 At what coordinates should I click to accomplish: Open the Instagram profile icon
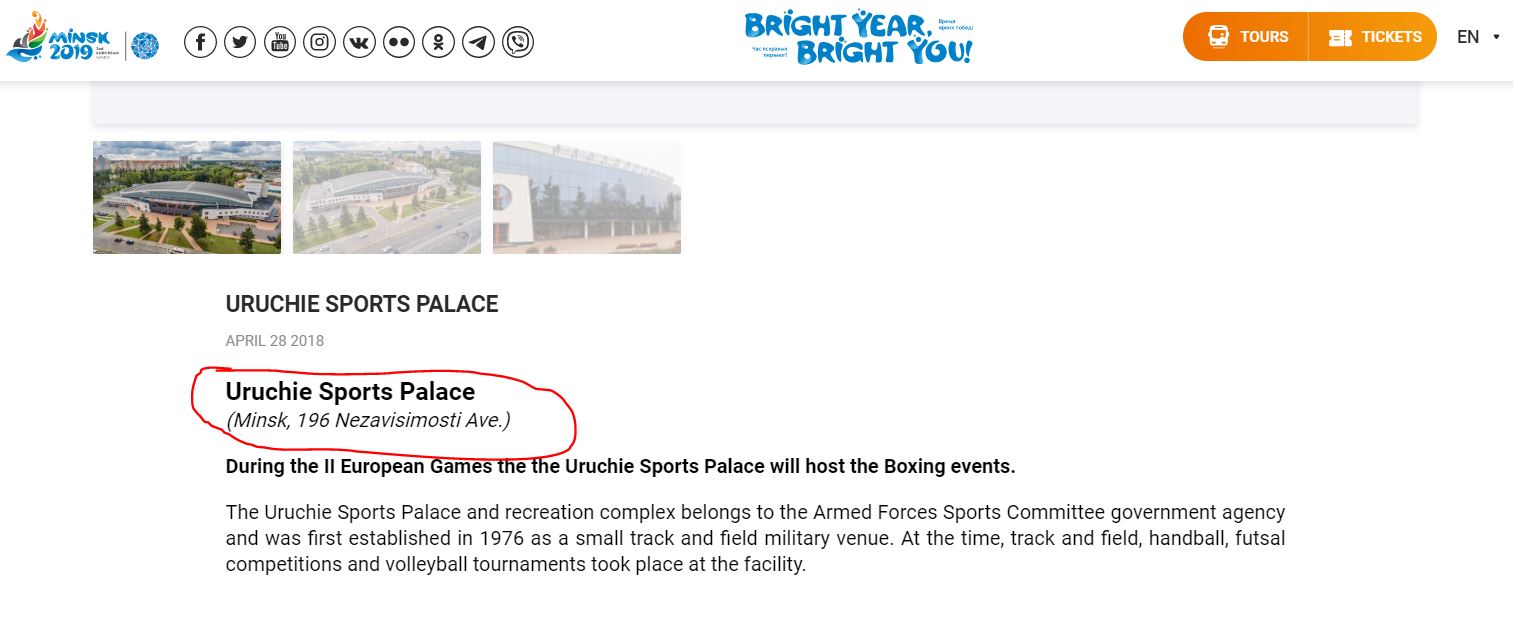coord(319,42)
